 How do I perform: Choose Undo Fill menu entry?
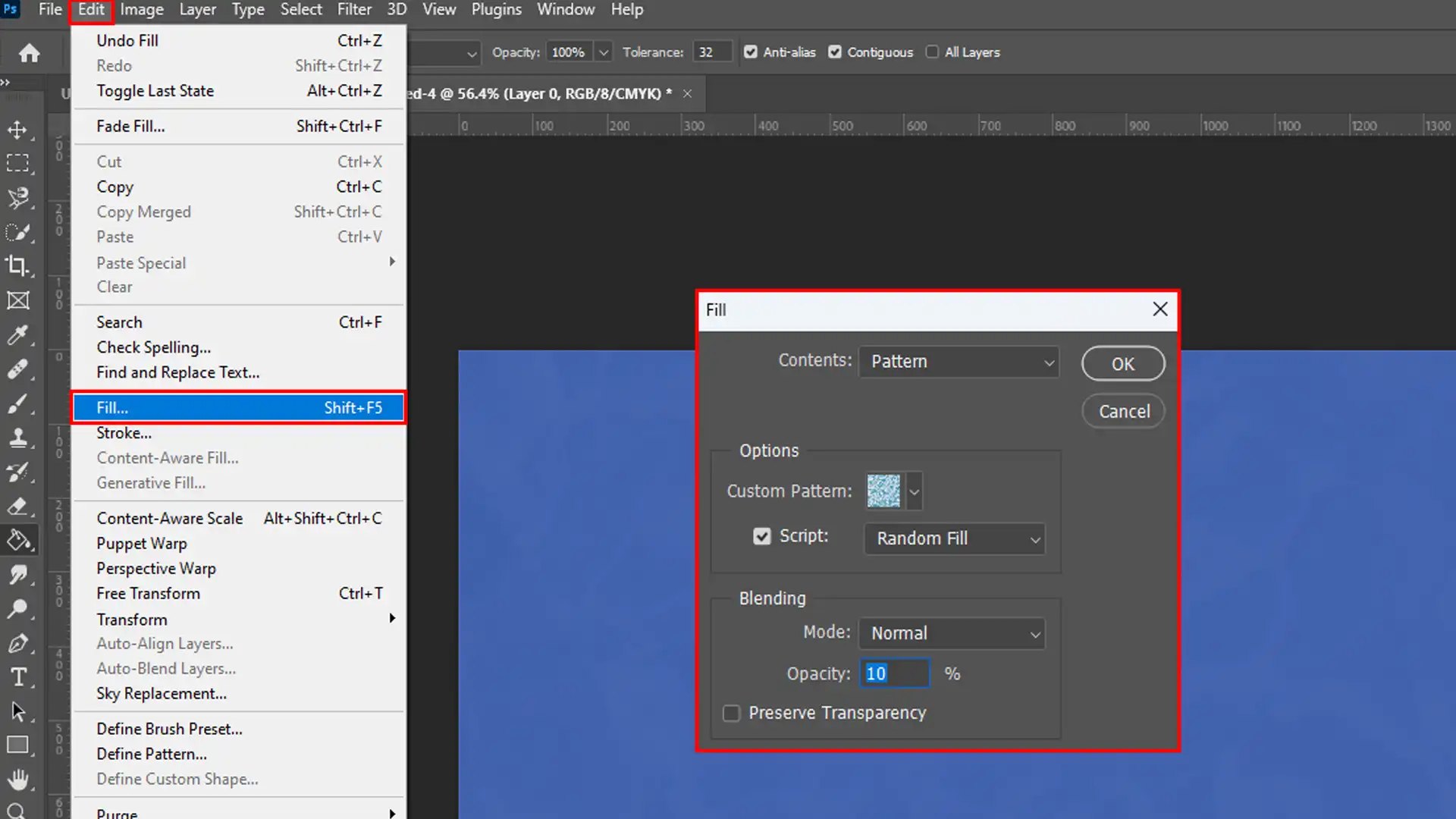[239, 41]
